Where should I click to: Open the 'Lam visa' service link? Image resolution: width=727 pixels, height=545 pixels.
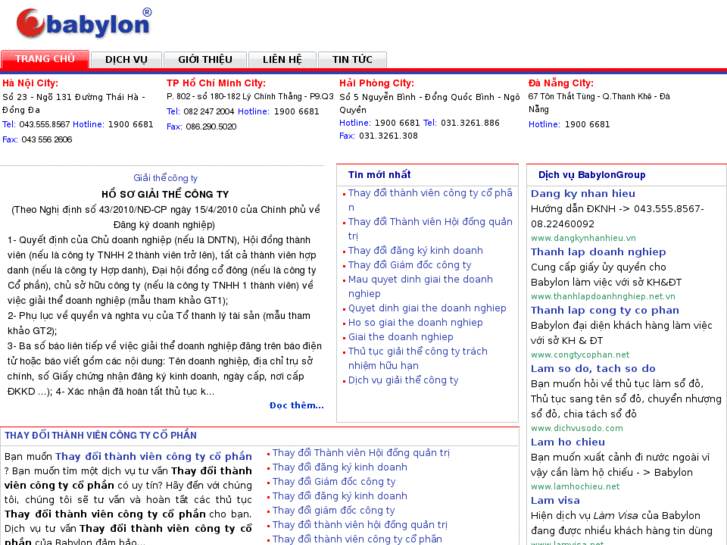point(555,500)
